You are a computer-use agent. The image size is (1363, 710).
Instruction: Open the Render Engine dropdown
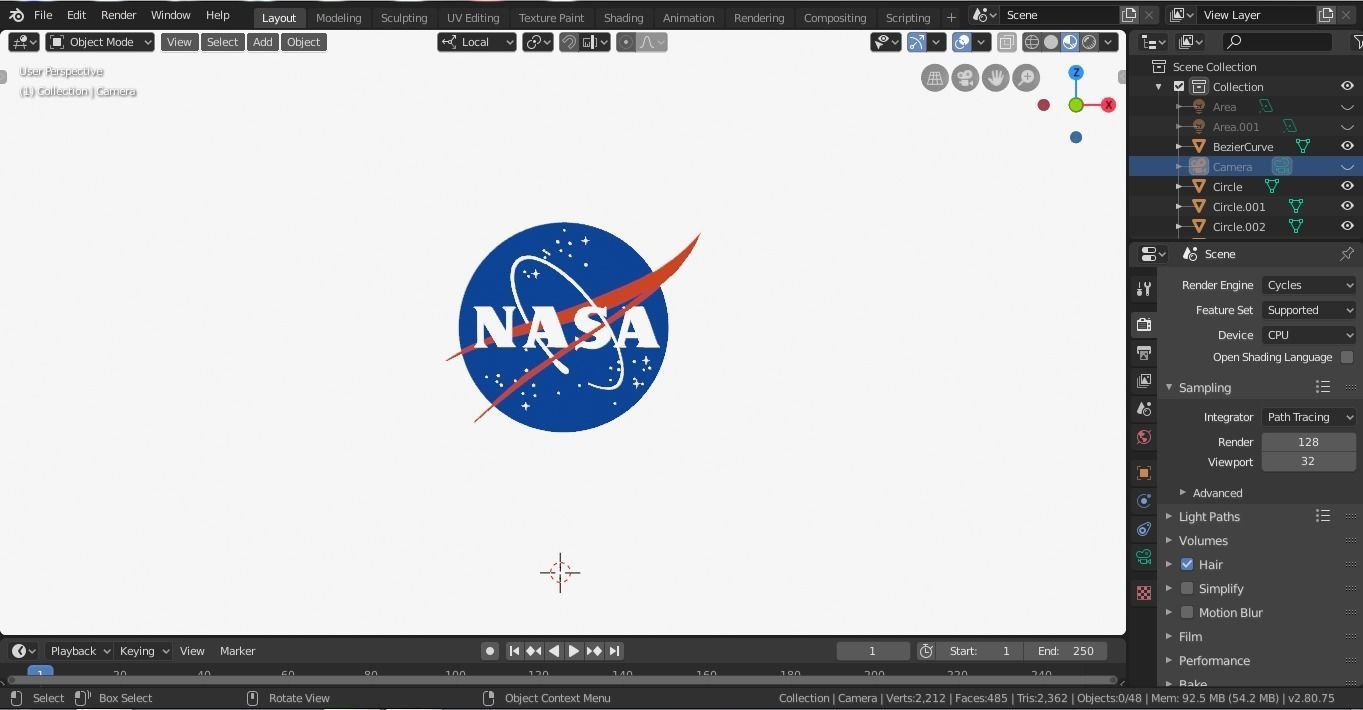(x=1308, y=285)
